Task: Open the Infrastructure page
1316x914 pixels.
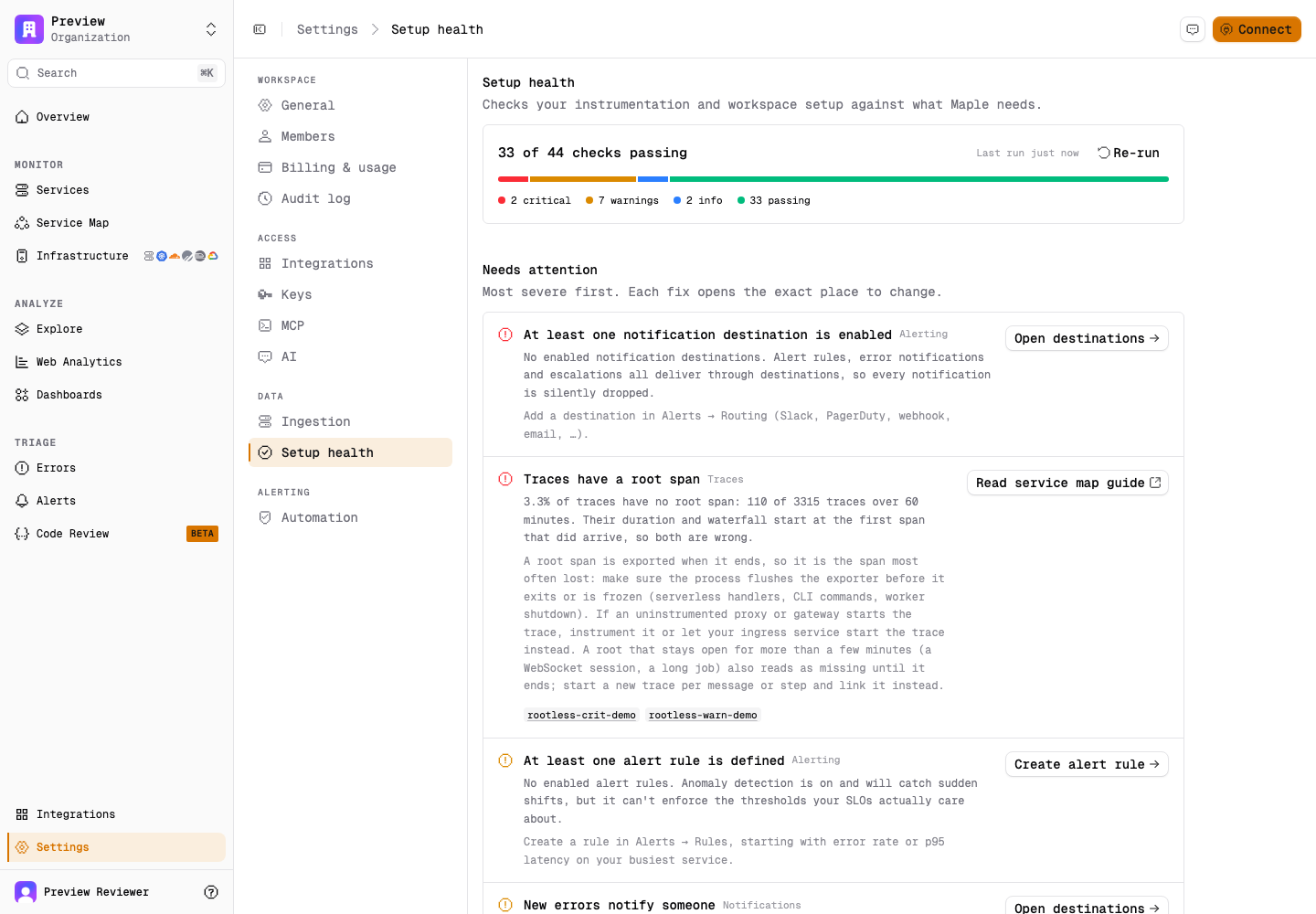Action: [116, 256]
